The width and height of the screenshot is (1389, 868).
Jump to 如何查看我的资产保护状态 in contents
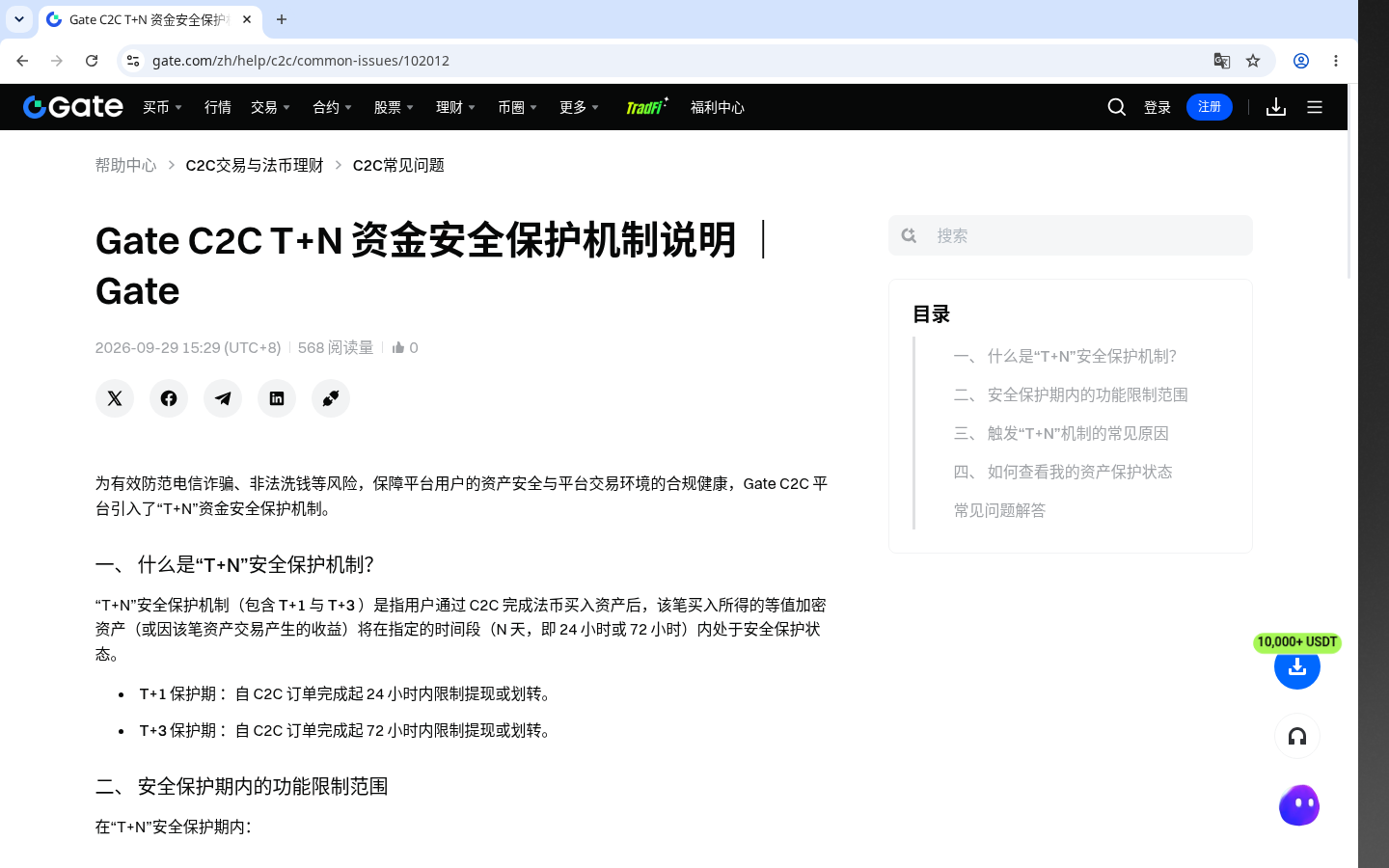[x=1063, y=472]
